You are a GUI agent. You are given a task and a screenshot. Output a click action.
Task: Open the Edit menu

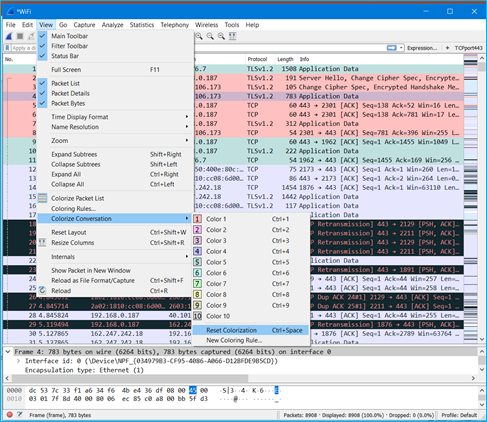coord(27,25)
